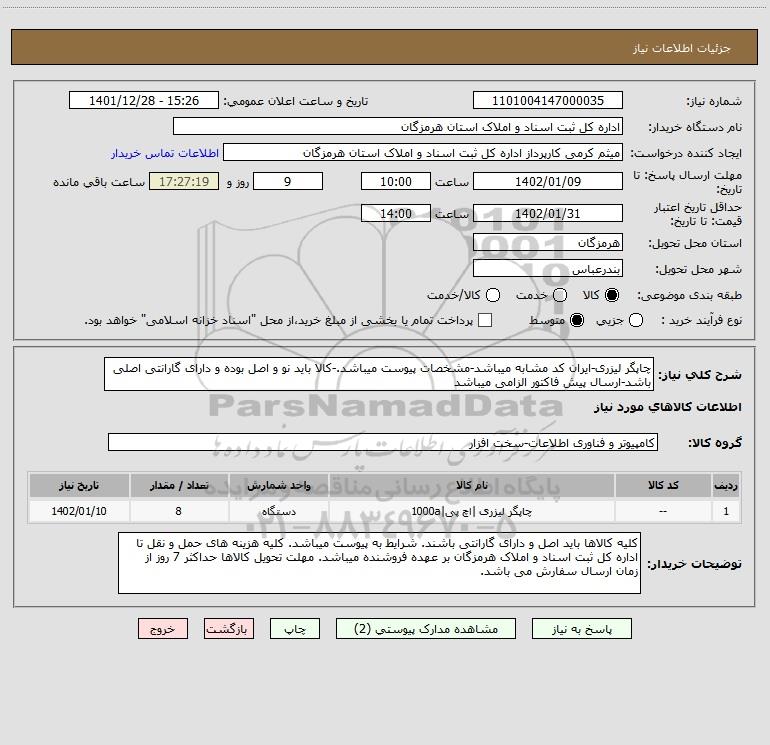Image resolution: width=770 pixels, height=745 pixels.
Task: Click the announcement date field 1401/12/28 - 15:26
Action: (x=144, y=101)
